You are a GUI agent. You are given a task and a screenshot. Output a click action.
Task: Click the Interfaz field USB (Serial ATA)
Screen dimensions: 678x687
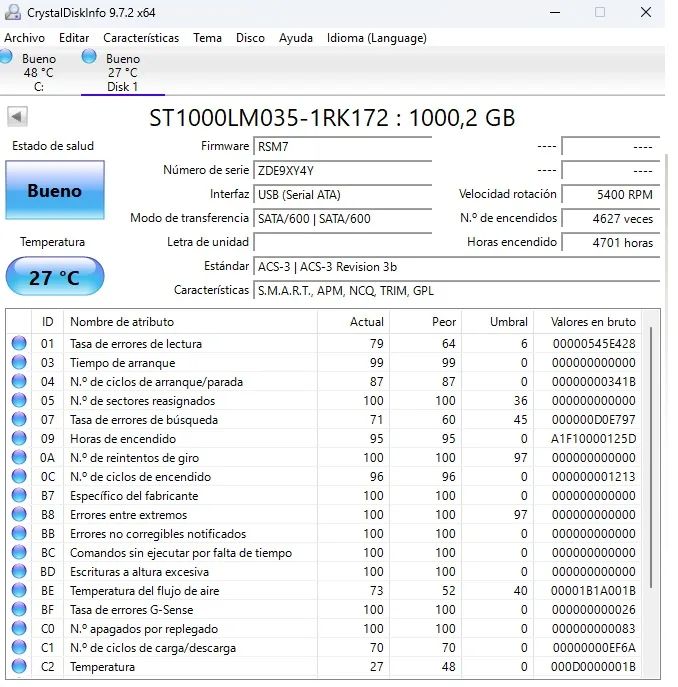click(342, 195)
